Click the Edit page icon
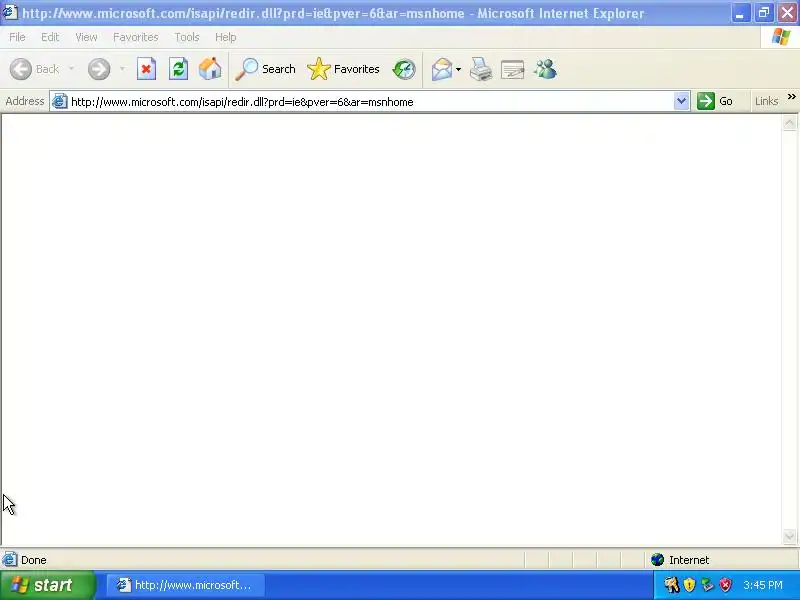The width and height of the screenshot is (800, 600). [x=513, y=69]
